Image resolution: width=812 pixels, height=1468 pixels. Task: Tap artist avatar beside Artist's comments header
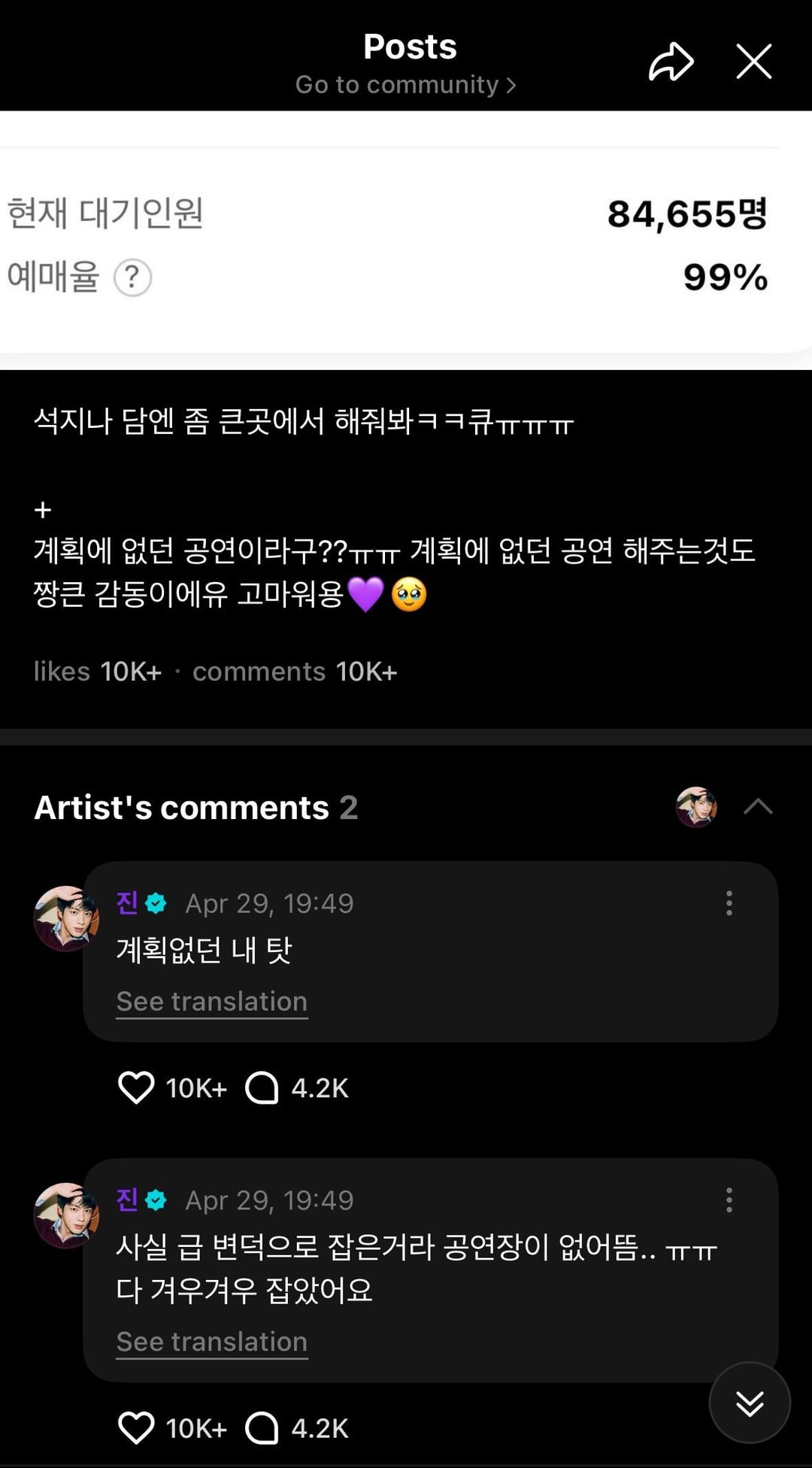click(696, 807)
